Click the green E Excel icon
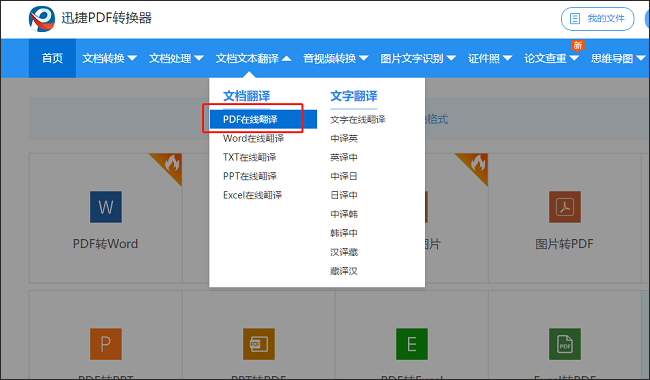 pyautogui.click(x=412, y=344)
